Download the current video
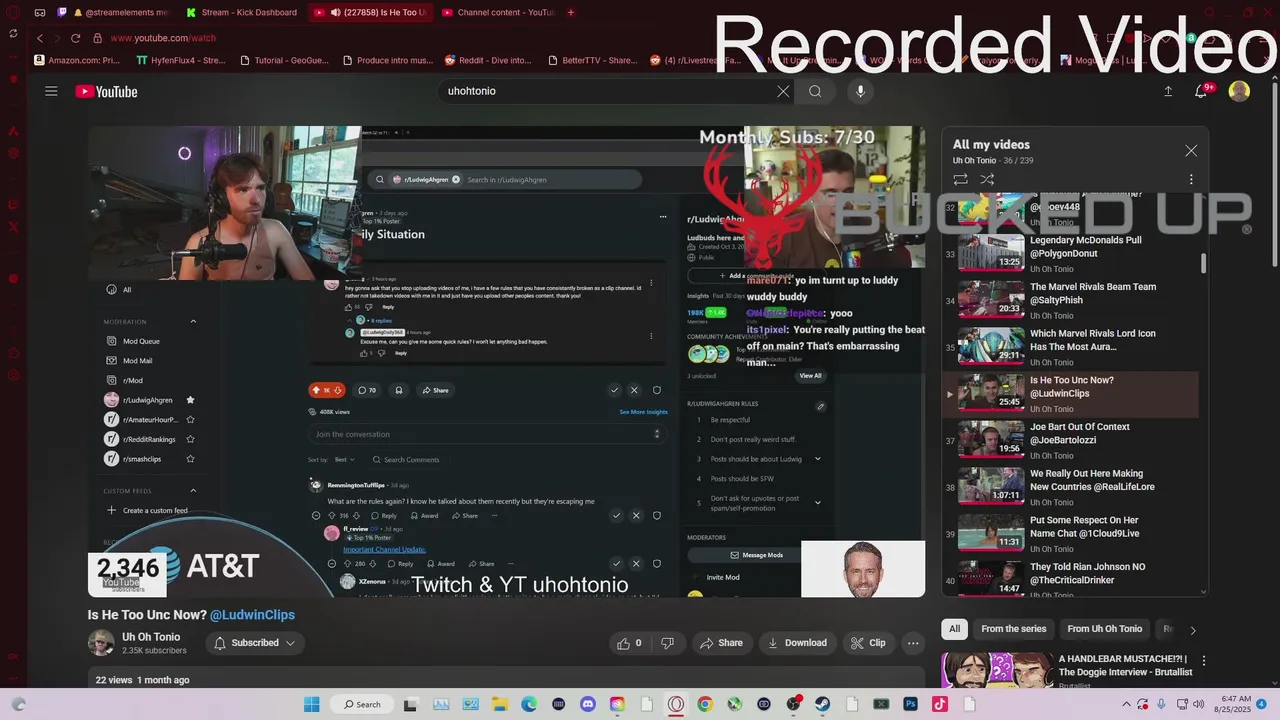 [x=797, y=643]
